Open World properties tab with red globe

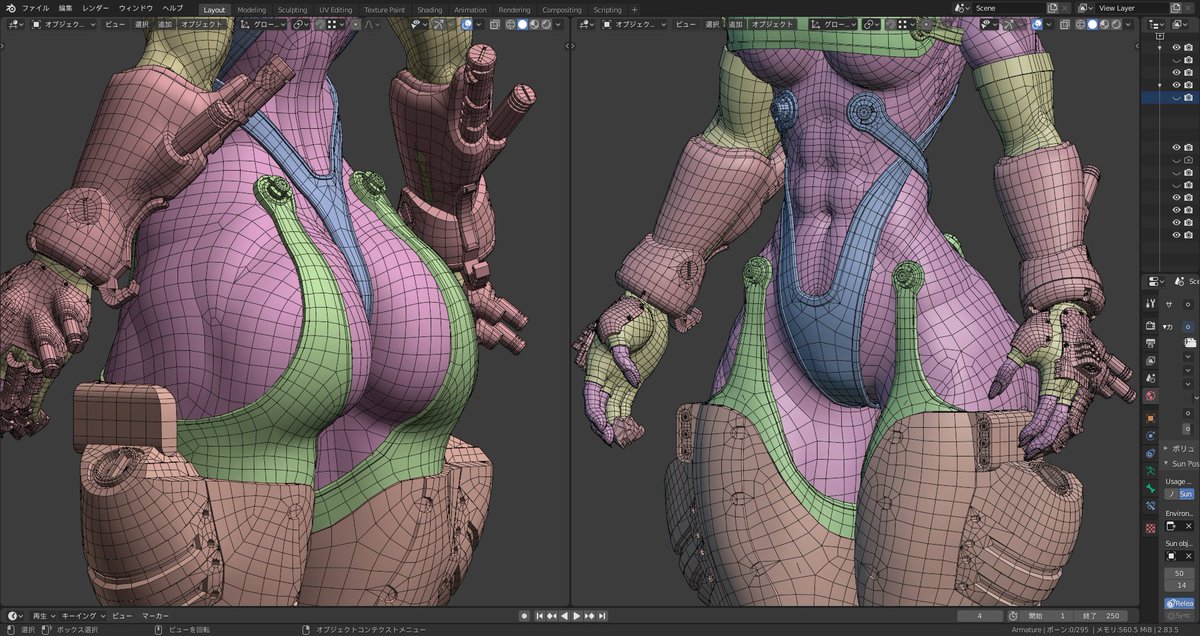click(1151, 396)
